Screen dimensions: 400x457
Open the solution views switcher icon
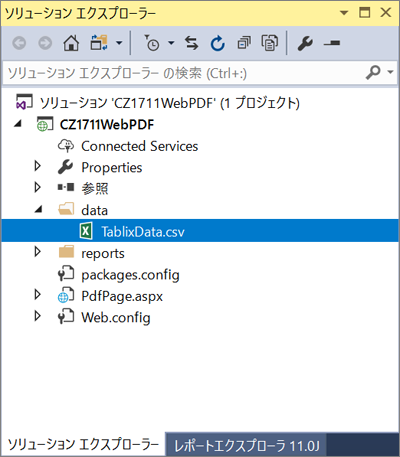pyautogui.click(x=99, y=43)
